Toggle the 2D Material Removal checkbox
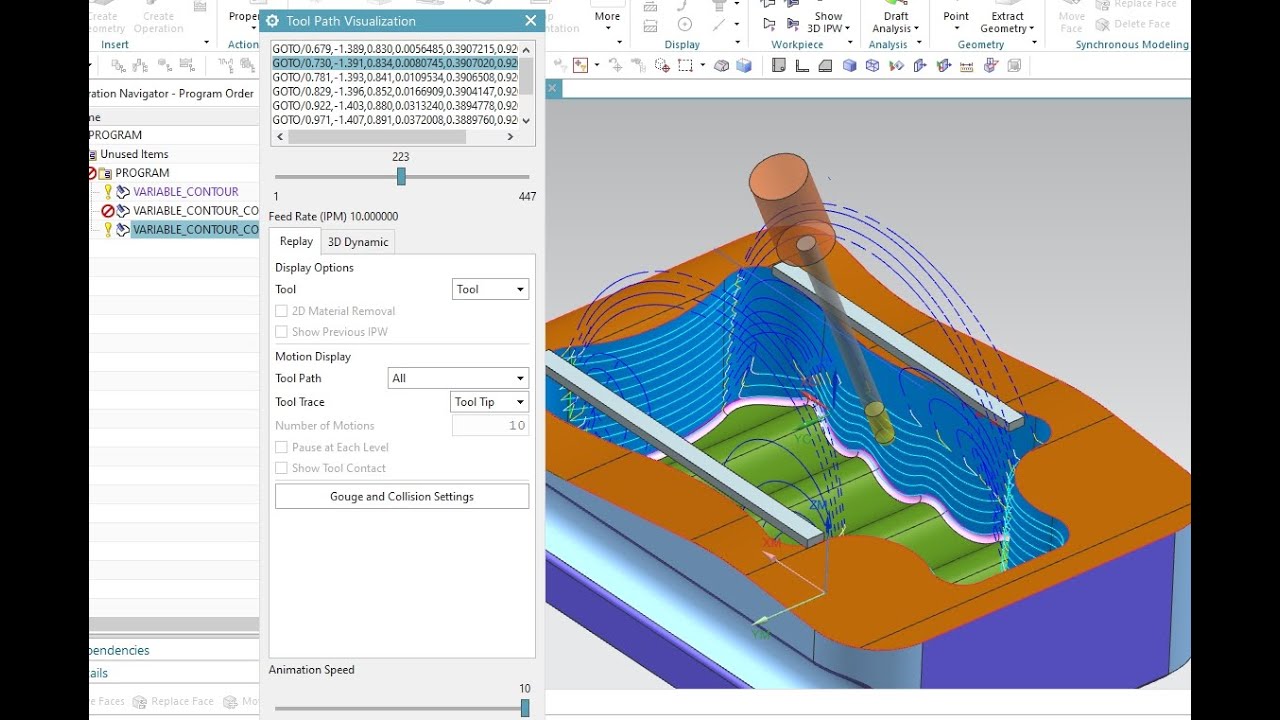The height and width of the screenshot is (720, 1280). click(282, 311)
